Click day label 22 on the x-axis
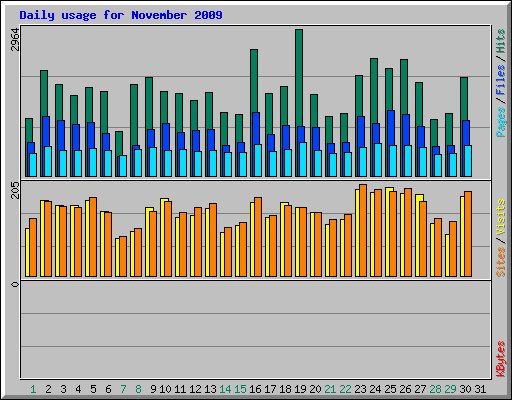 [x=345, y=389]
